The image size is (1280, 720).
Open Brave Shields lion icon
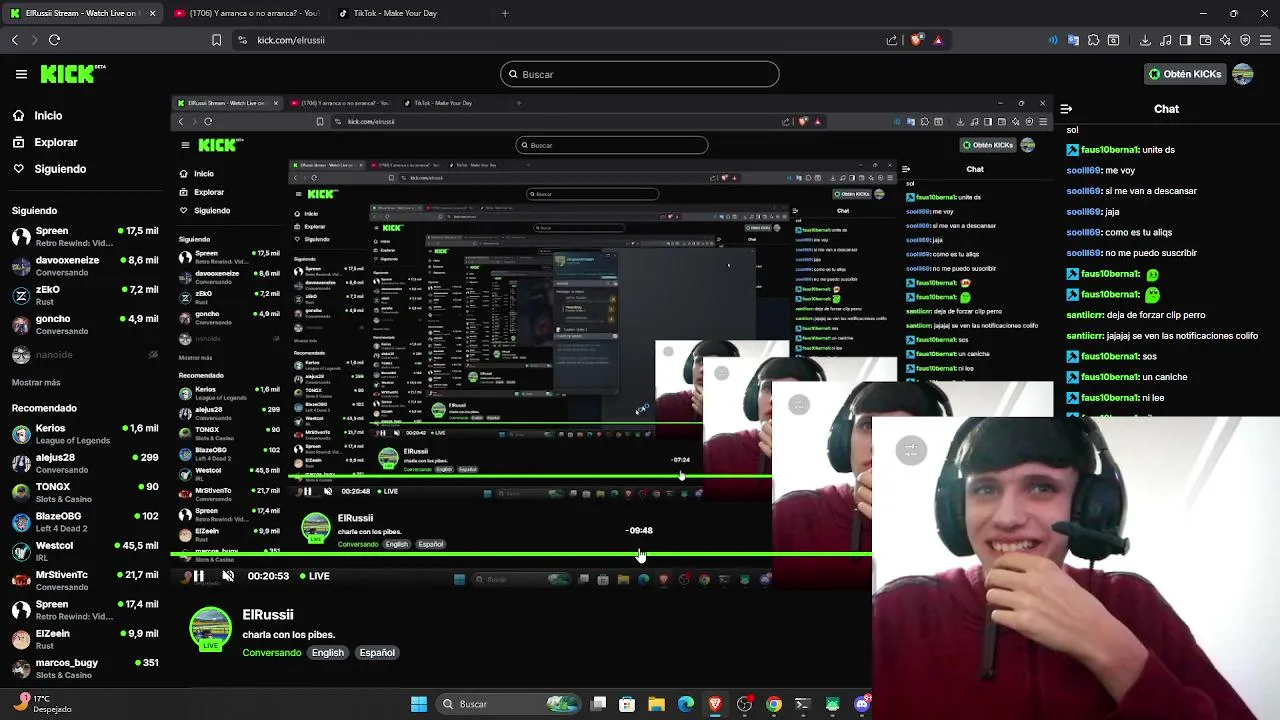coord(916,40)
